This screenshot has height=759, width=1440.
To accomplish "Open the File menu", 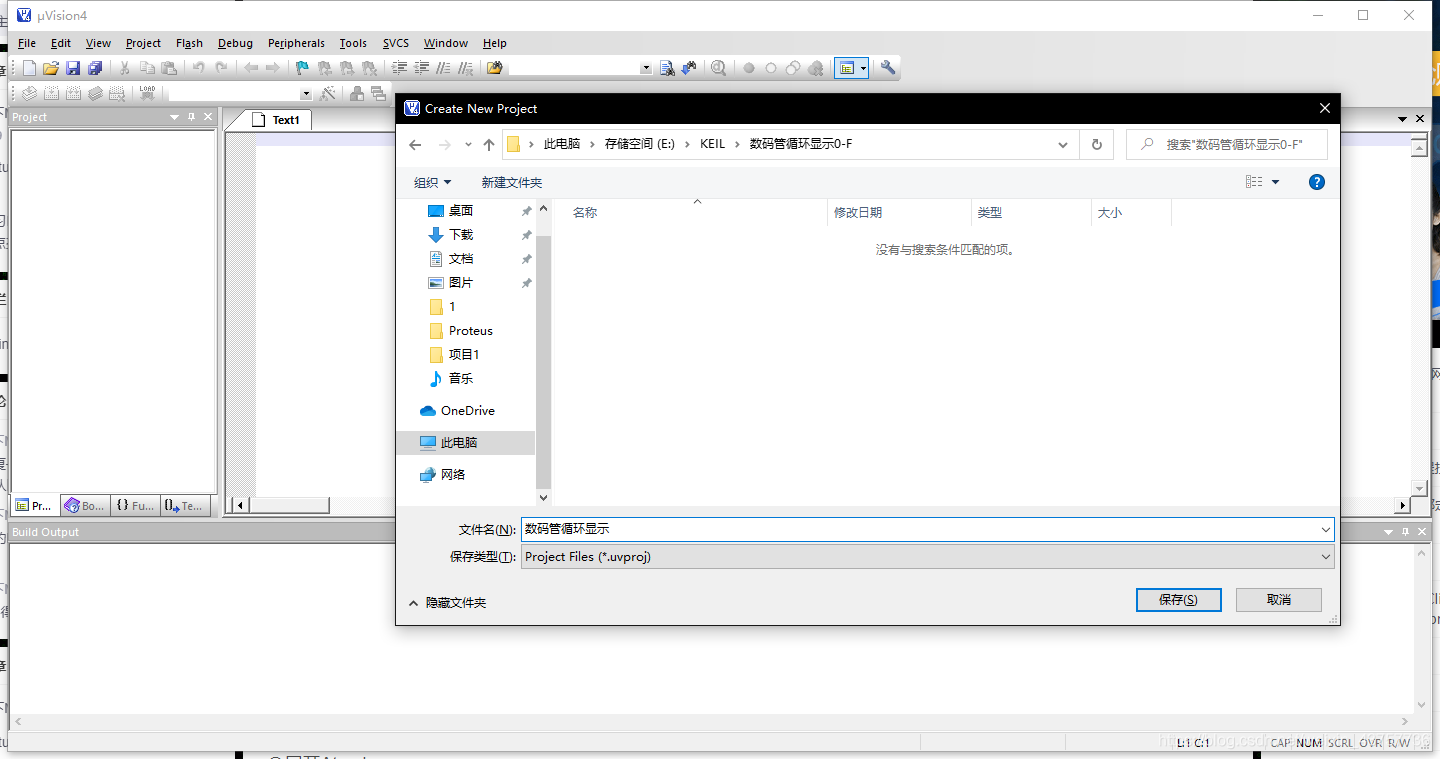I will (x=27, y=43).
